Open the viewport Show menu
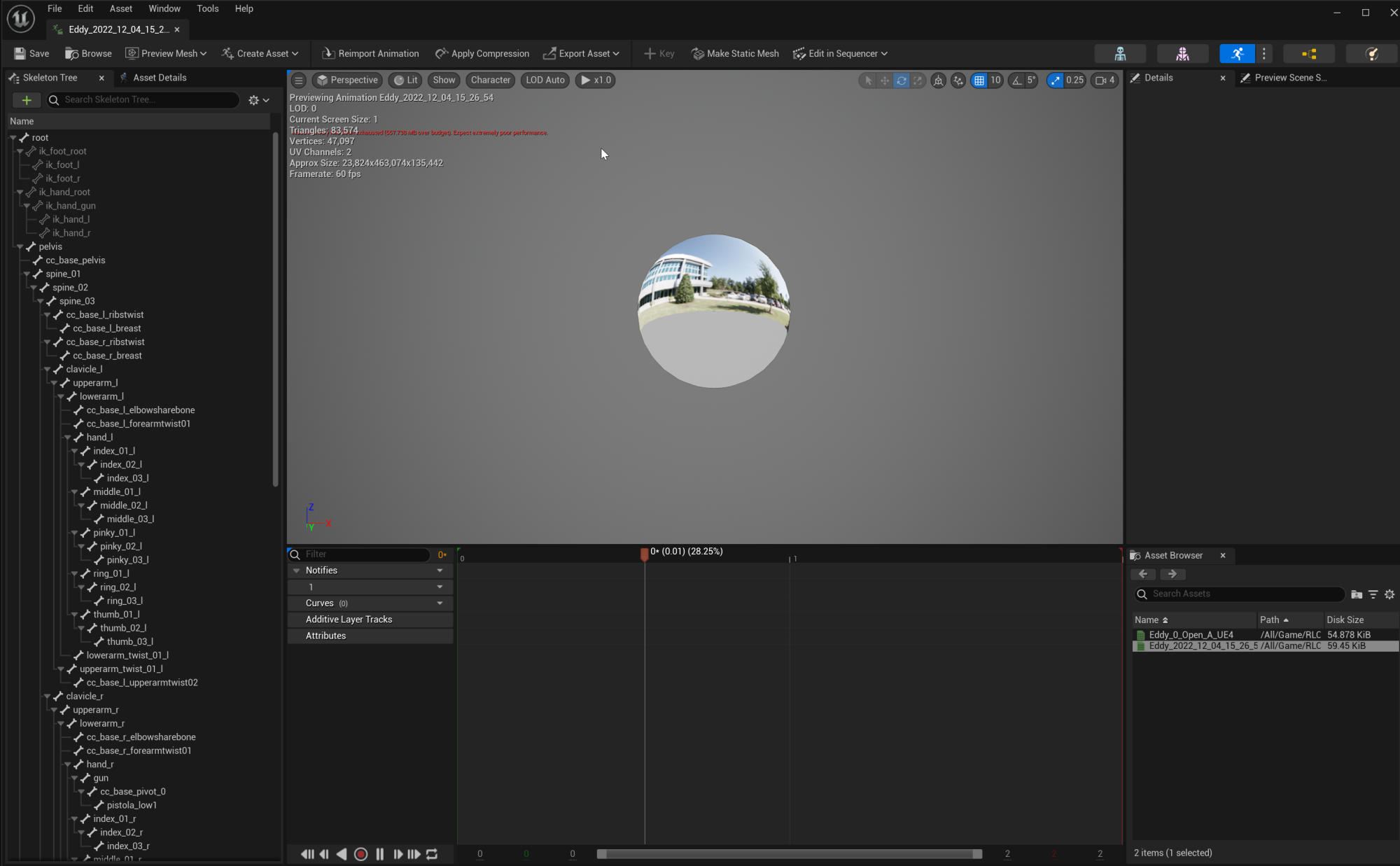Viewport: 1400px width, 866px height. 444,80
